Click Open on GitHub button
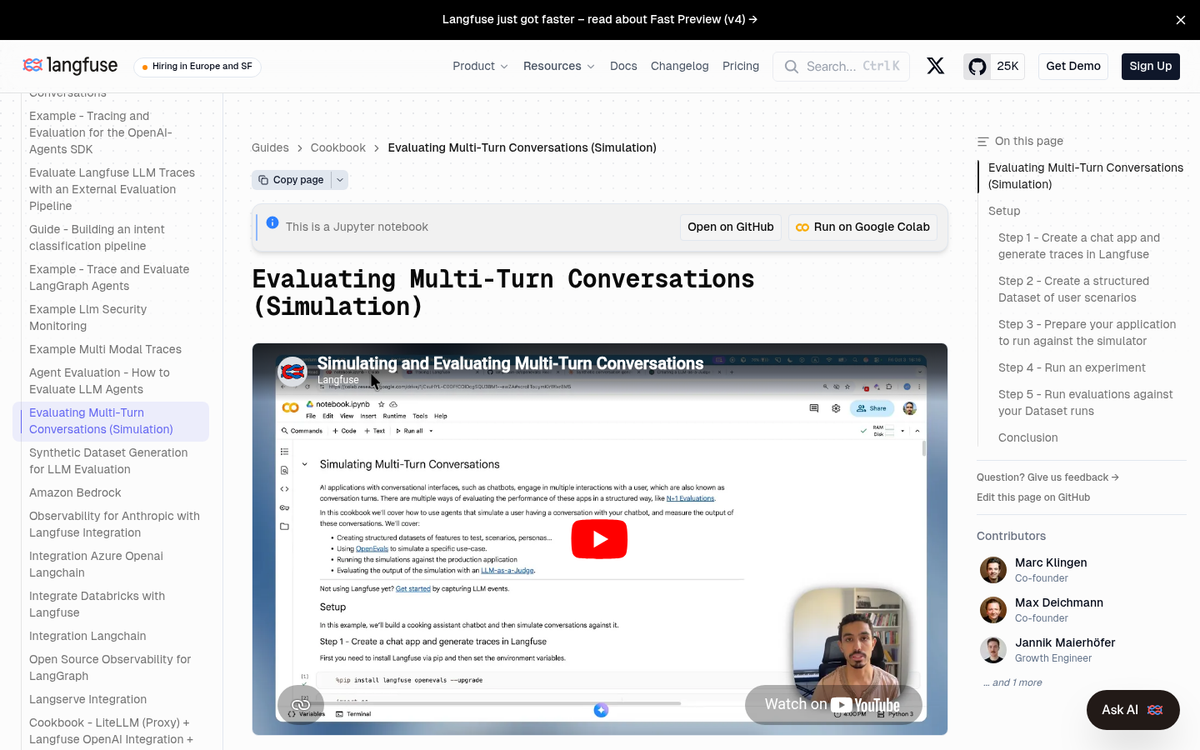Screen dimensions: 1200x750 click(730, 227)
